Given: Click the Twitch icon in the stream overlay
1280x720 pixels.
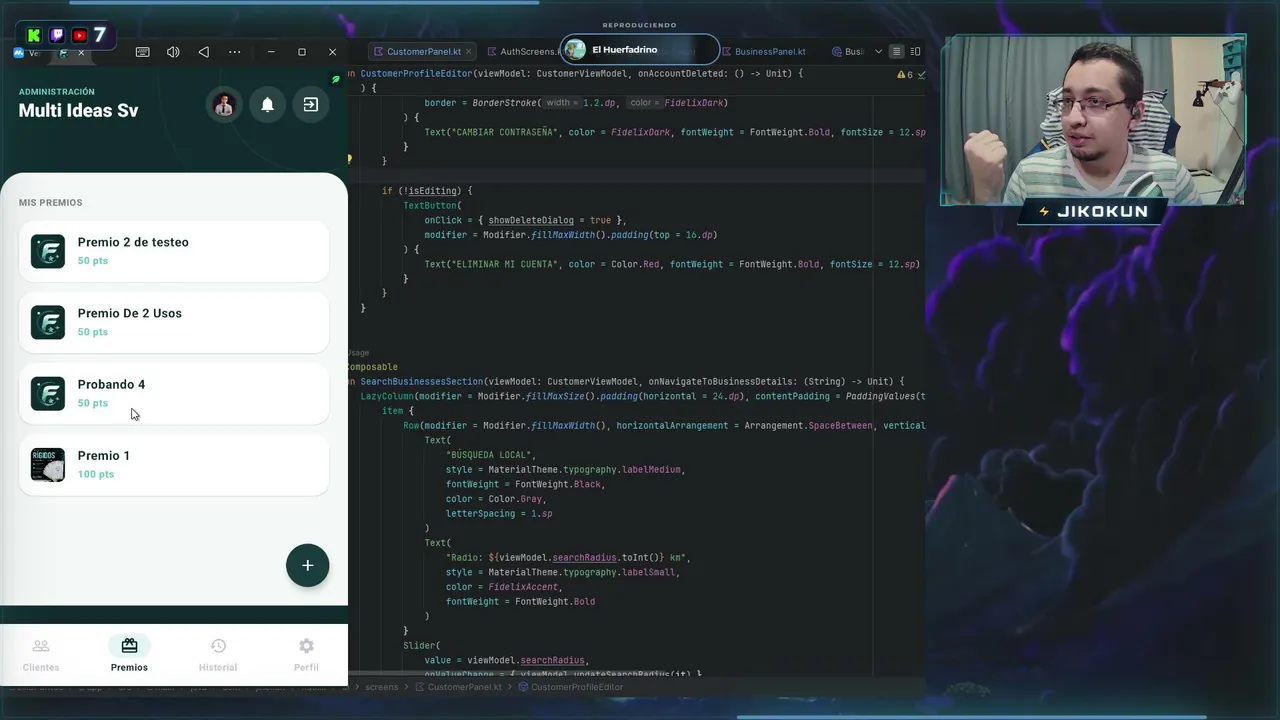Looking at the screenshot, I should (x=57, y=35).
